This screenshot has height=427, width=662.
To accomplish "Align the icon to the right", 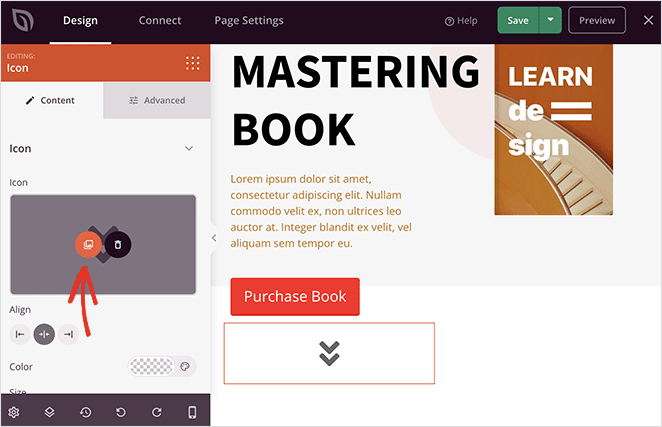I will coord(68,334).
